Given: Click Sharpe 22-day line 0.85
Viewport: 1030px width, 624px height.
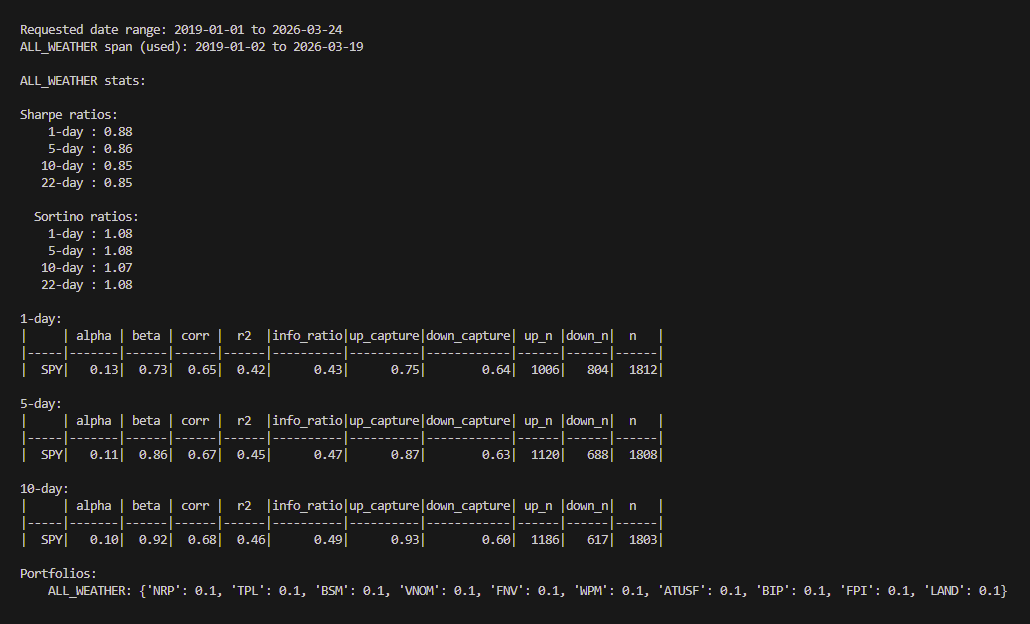Looking at the screenshot, I should point(87,183).
